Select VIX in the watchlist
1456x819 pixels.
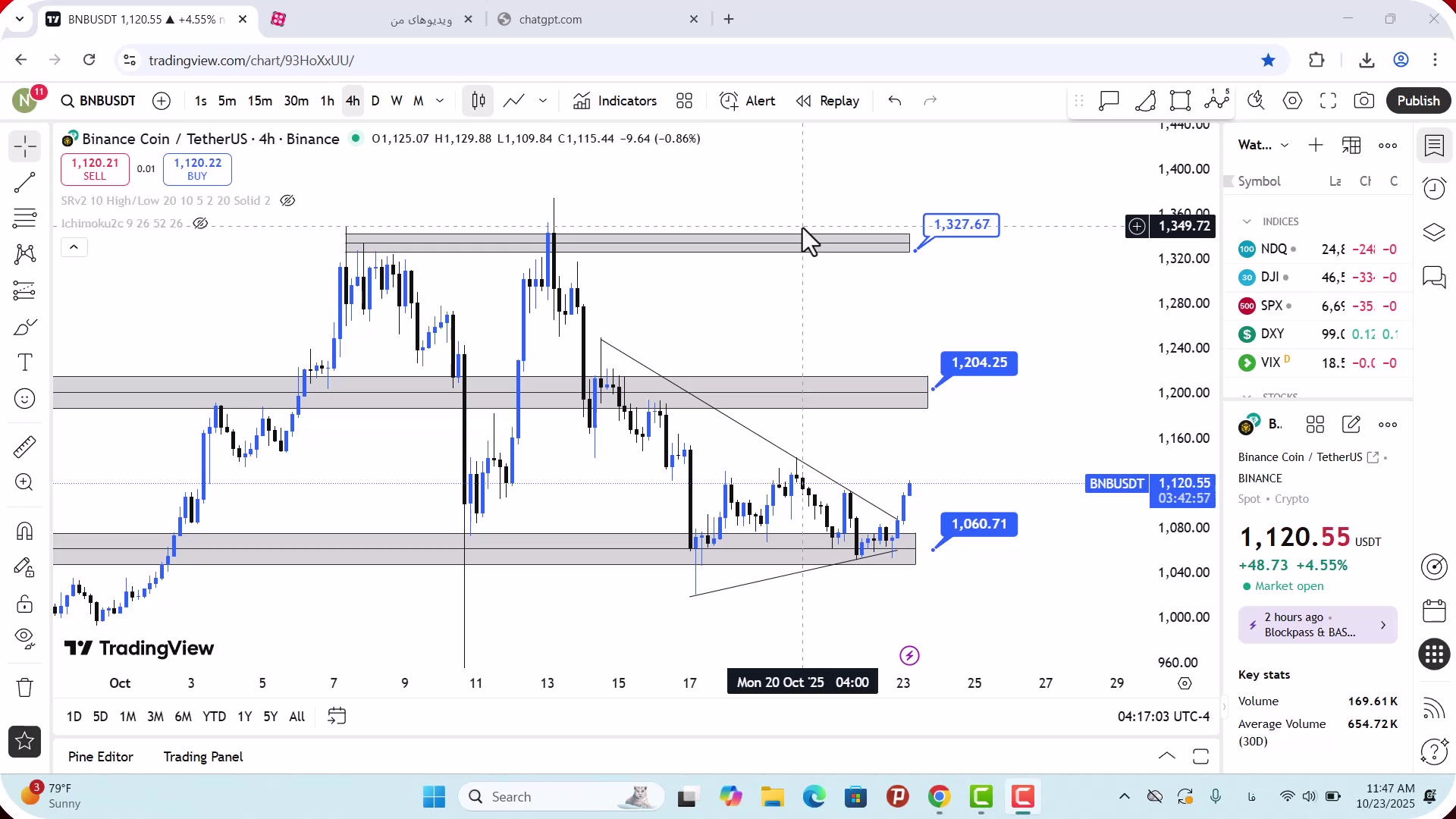[x=1317, y=362]
